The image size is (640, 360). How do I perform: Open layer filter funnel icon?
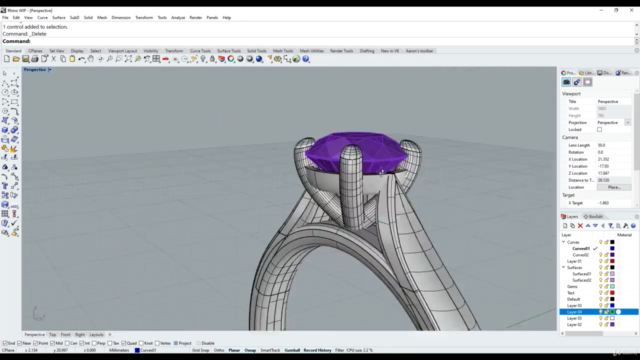611,226
